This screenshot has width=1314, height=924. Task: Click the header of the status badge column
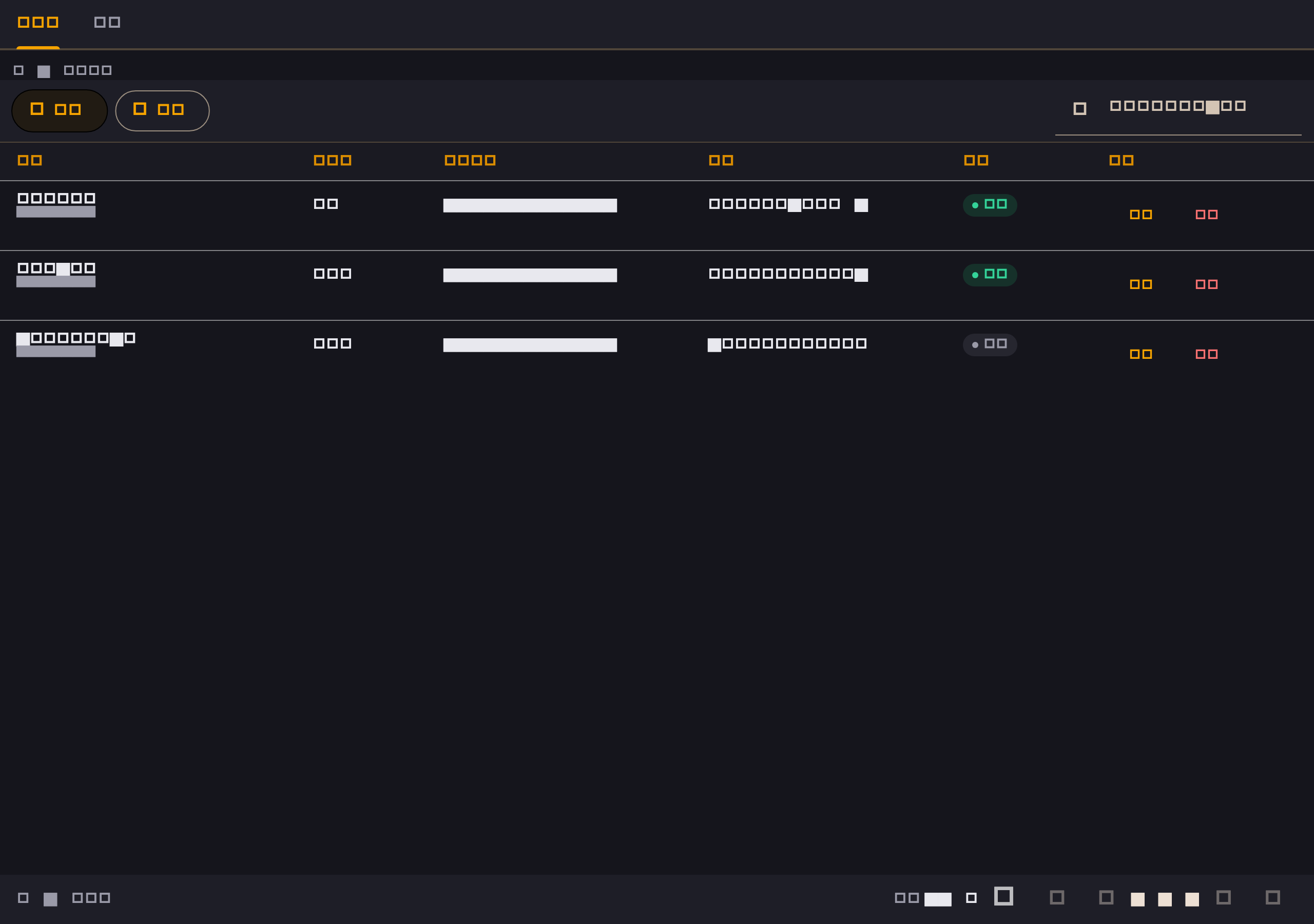point(976,160)
